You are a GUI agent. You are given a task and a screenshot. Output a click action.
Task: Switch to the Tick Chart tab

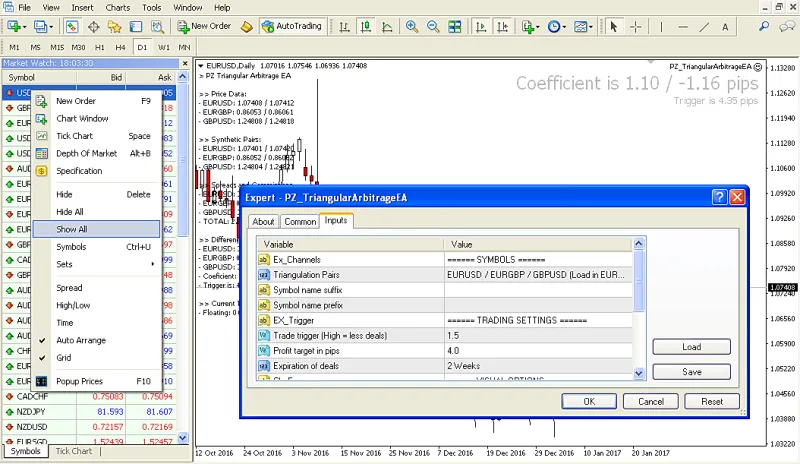coord(73,451)
